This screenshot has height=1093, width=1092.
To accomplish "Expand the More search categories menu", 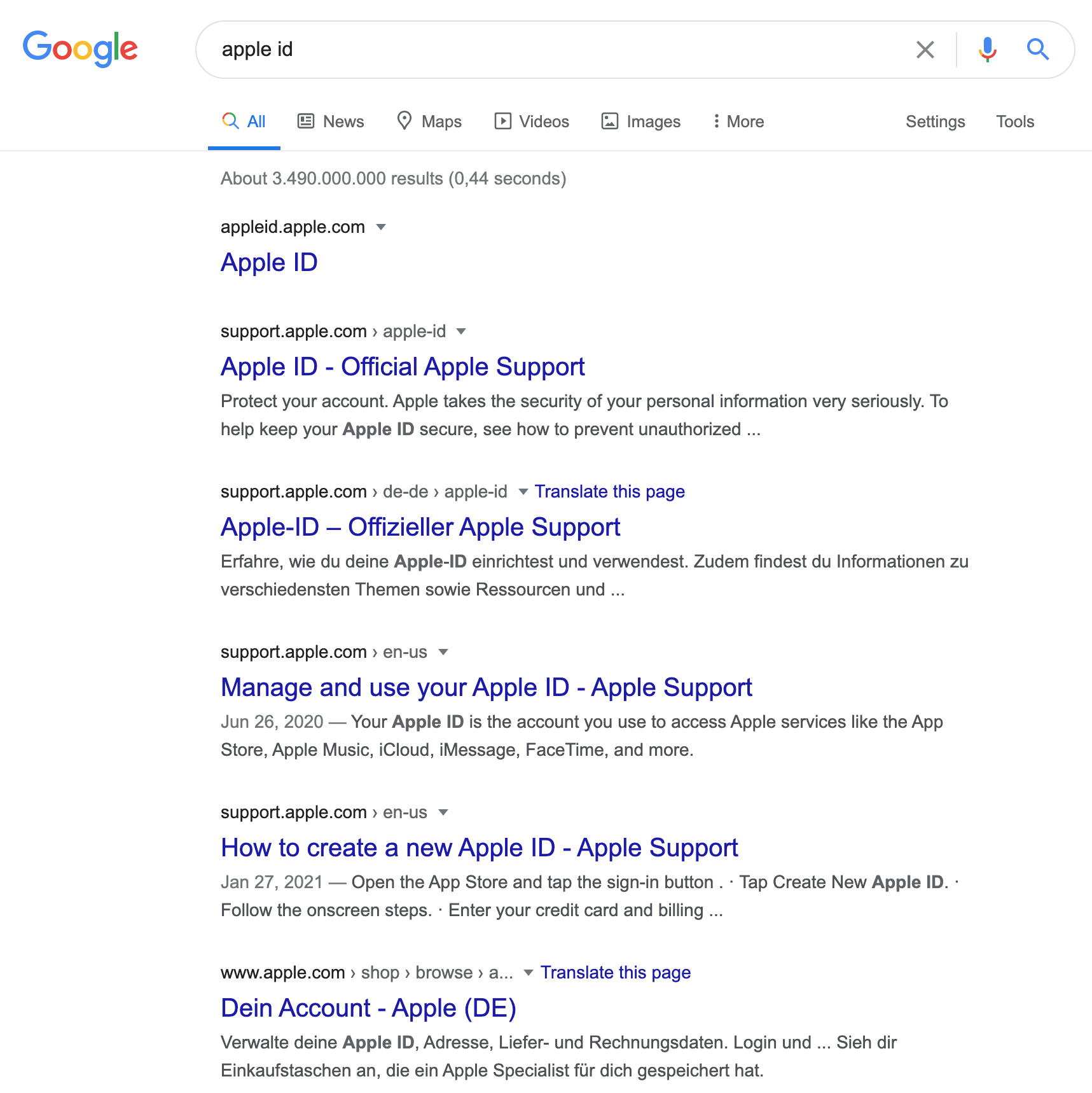I will pos(738,122).
